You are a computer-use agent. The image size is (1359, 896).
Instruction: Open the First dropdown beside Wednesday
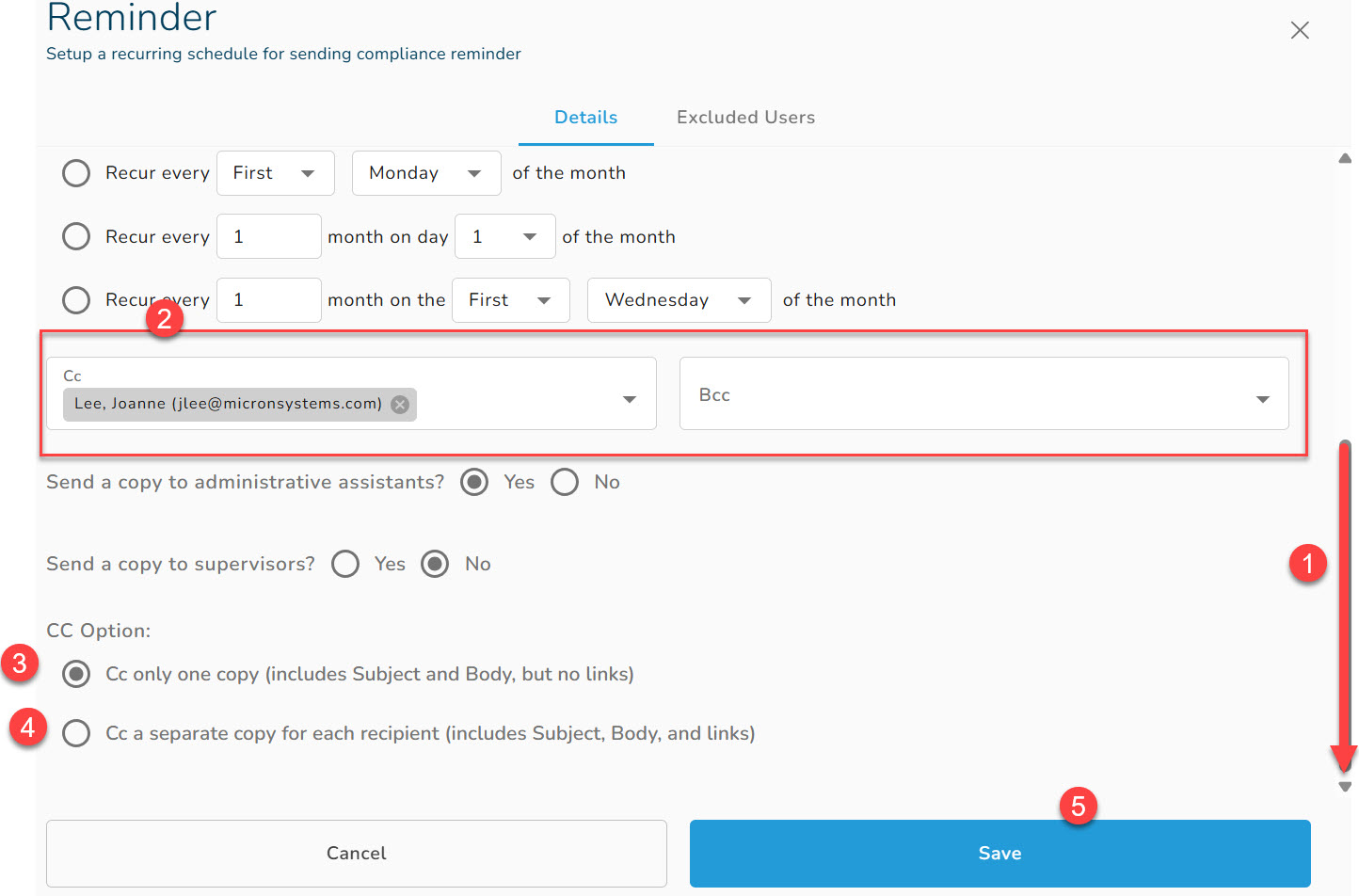(511, 300)
